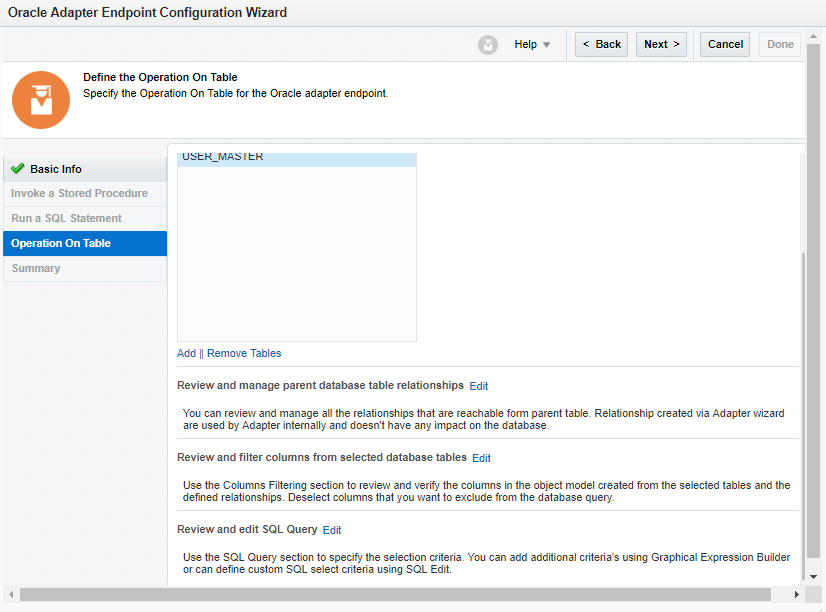Click the orange Oracle adapter wizard icon
The height and width of the screenshot is (612, 826).
41,100
